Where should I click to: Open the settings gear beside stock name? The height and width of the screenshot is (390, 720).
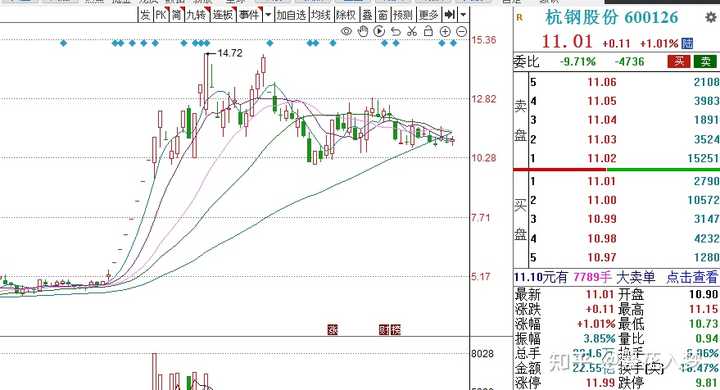pos(710,17)
